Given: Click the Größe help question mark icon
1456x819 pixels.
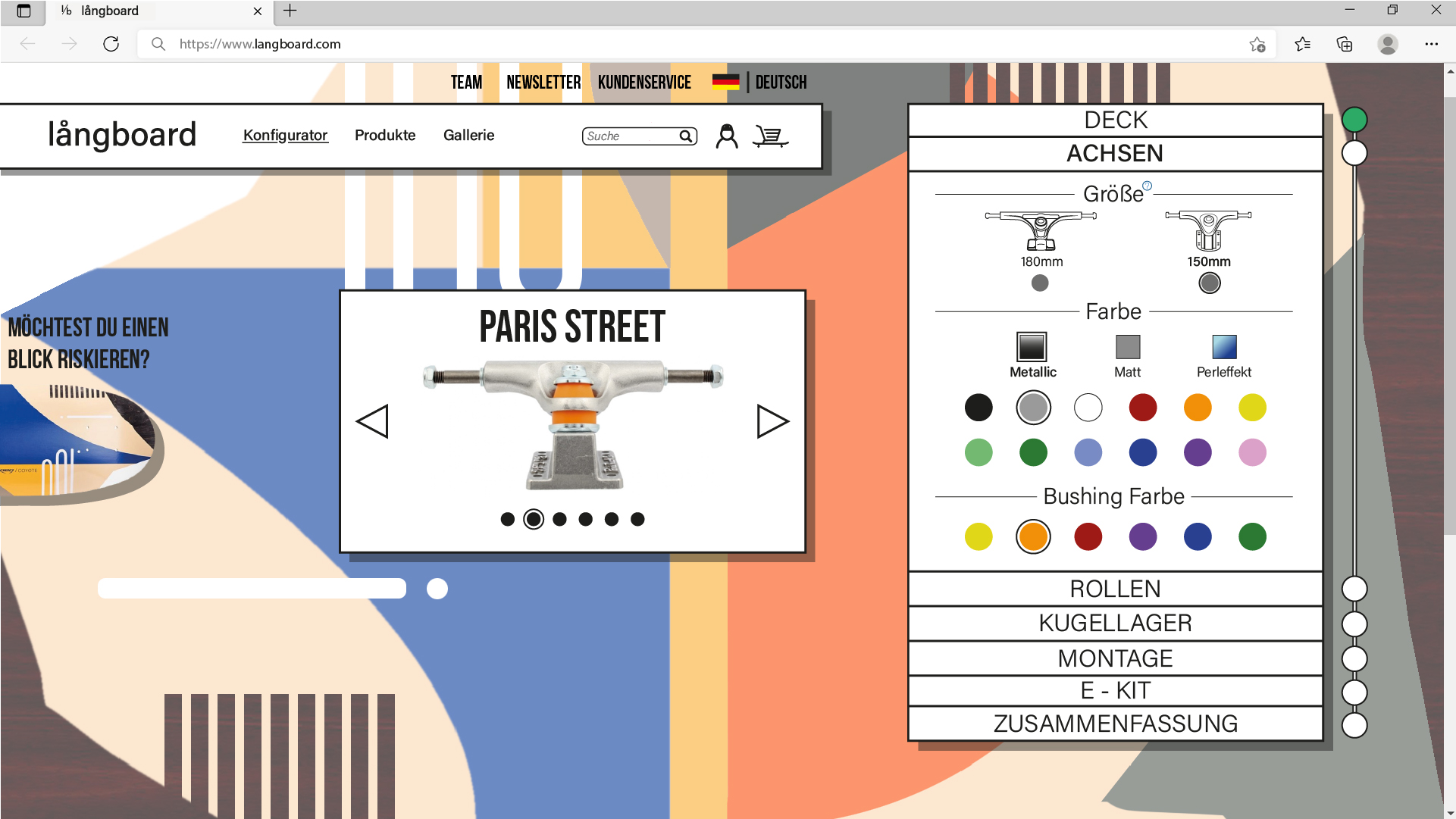Looking at the screenshot, I should pos(1148,186).
